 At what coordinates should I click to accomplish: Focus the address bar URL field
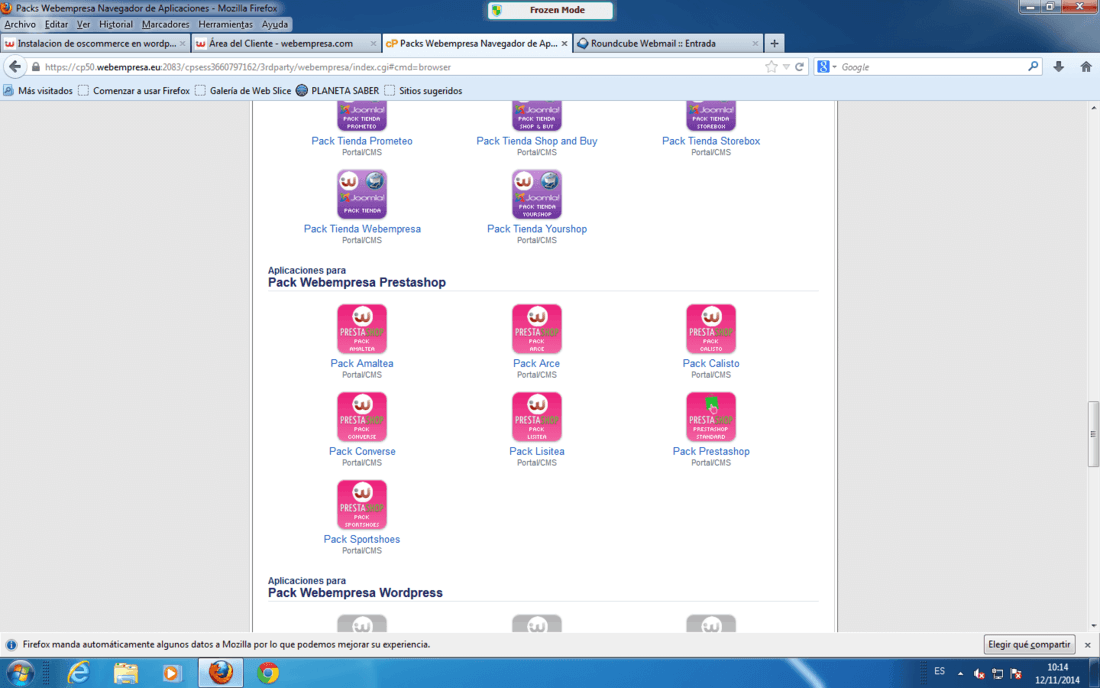click(x=403, y=67)
